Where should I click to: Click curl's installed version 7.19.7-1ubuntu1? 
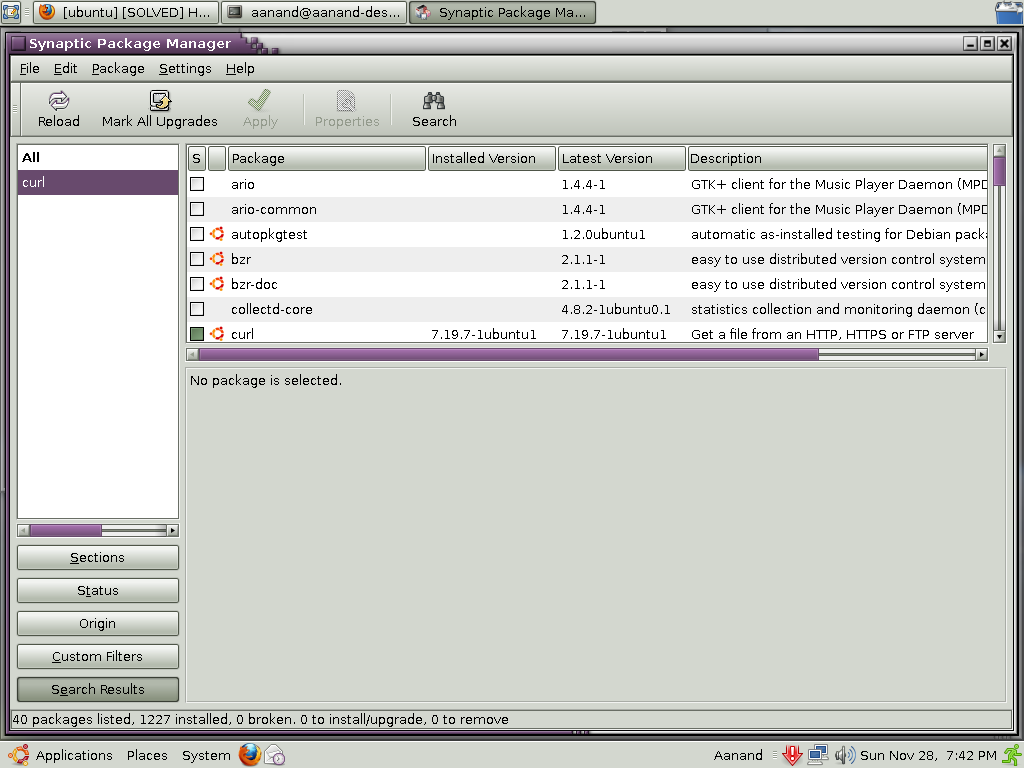pos(483,334)
